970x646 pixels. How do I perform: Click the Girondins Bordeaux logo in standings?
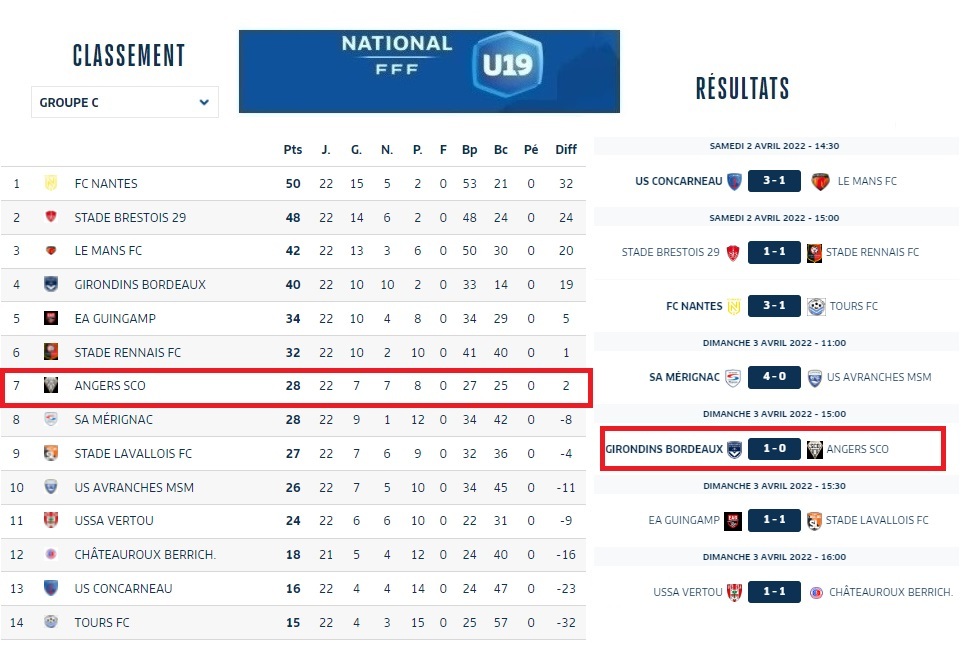pyautogui.click(x=50, y=284)
